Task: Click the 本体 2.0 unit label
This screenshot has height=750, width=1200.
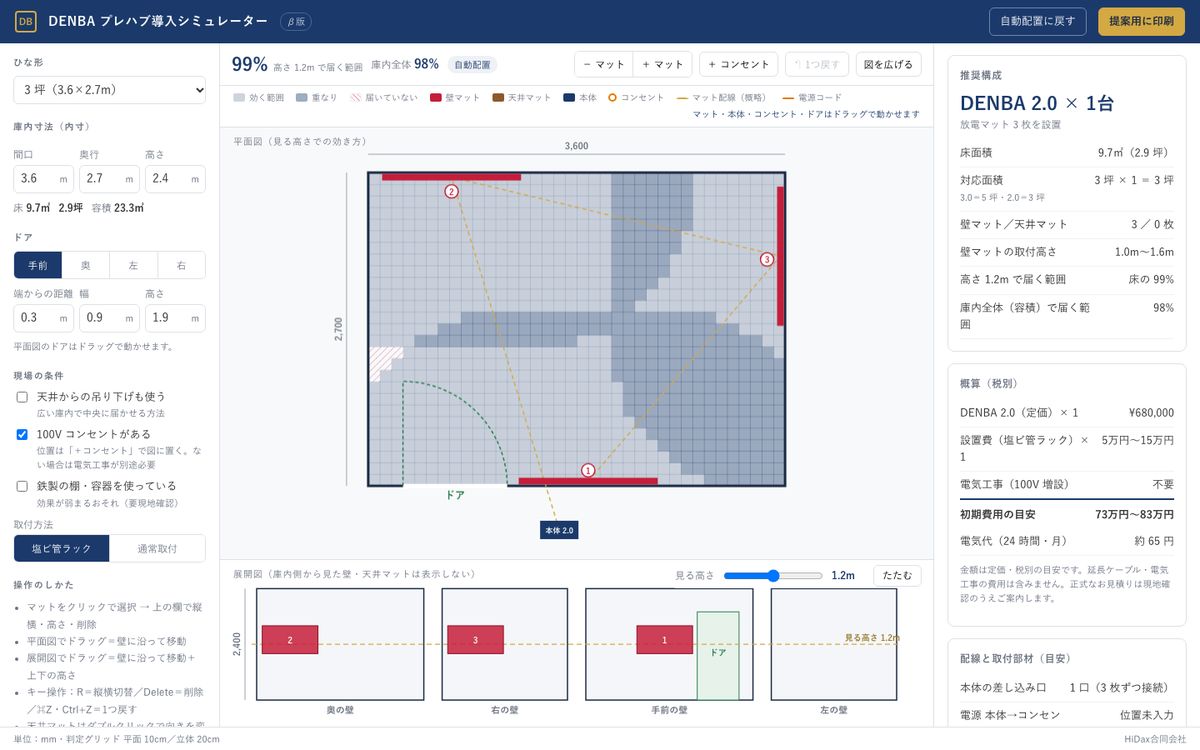Action: pyautogui.click(x=559, y=530)
